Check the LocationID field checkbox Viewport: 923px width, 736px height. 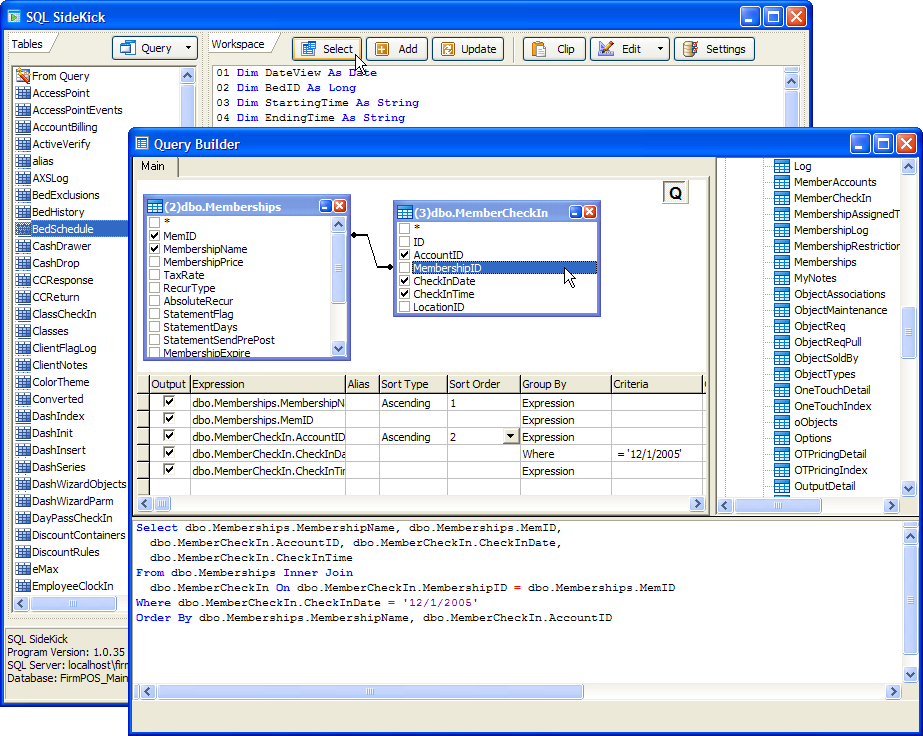(404, 306)
